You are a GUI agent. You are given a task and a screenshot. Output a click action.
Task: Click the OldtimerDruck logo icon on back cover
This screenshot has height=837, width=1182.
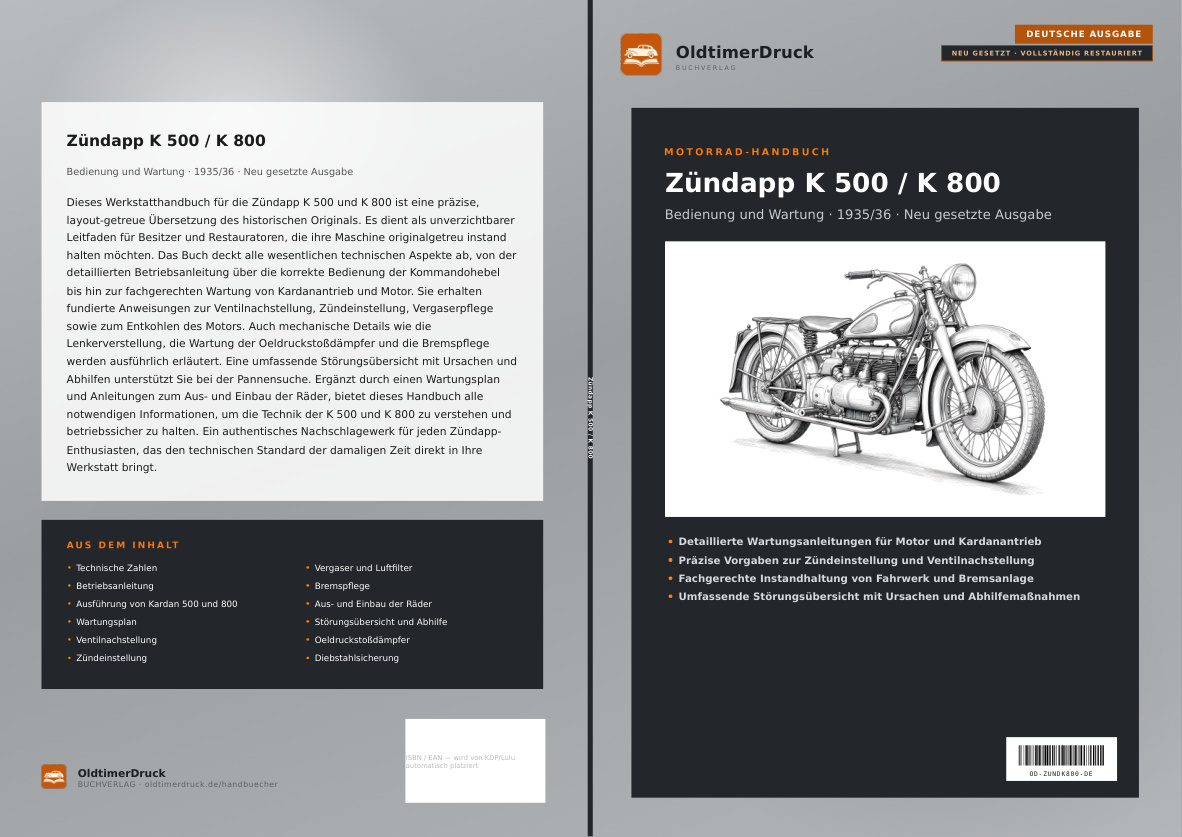click(x=54, y=776)
